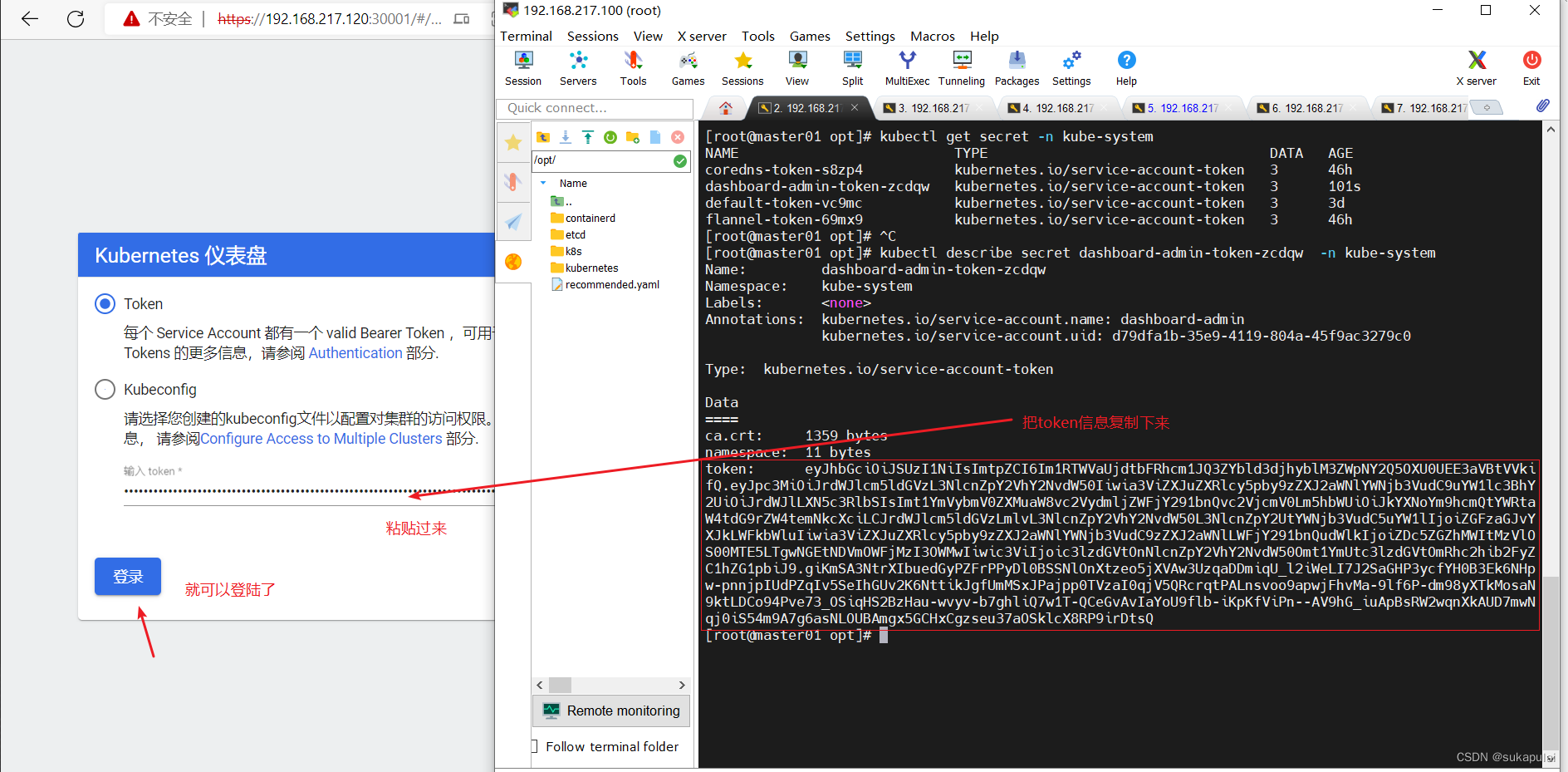The image size is (1568, 772).
Task: Open the Tunneling toolbar icon
Action: point(962,68)
